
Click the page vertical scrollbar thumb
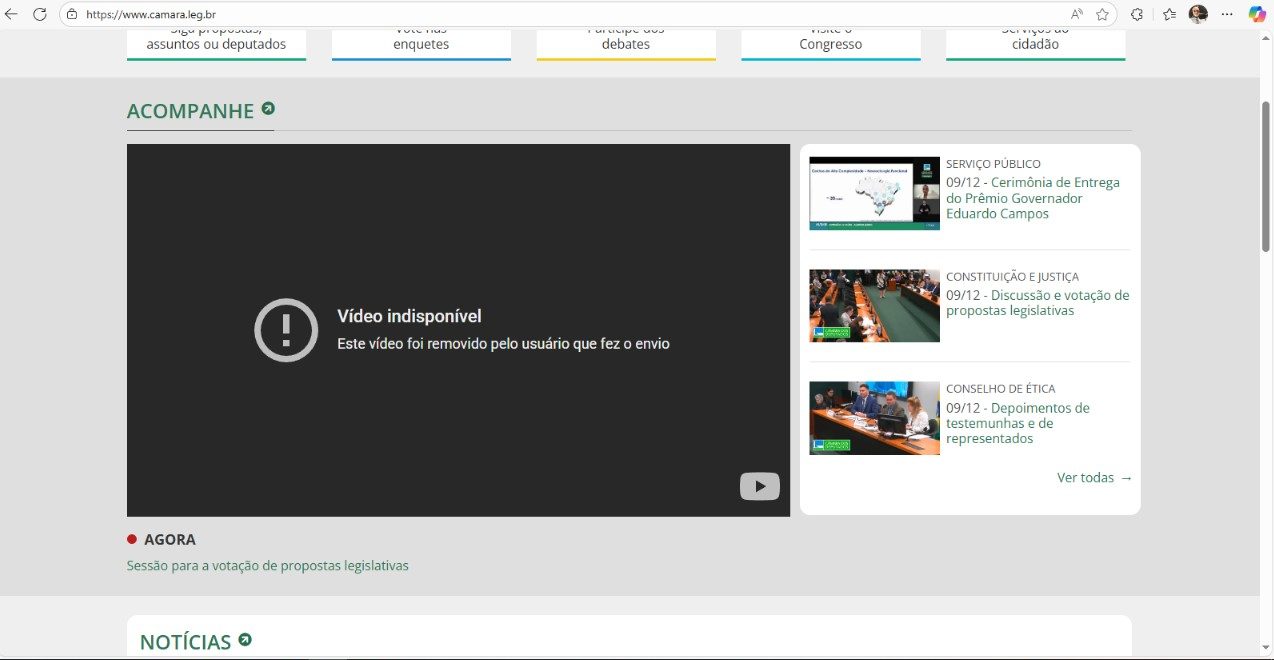point(1266,175)
